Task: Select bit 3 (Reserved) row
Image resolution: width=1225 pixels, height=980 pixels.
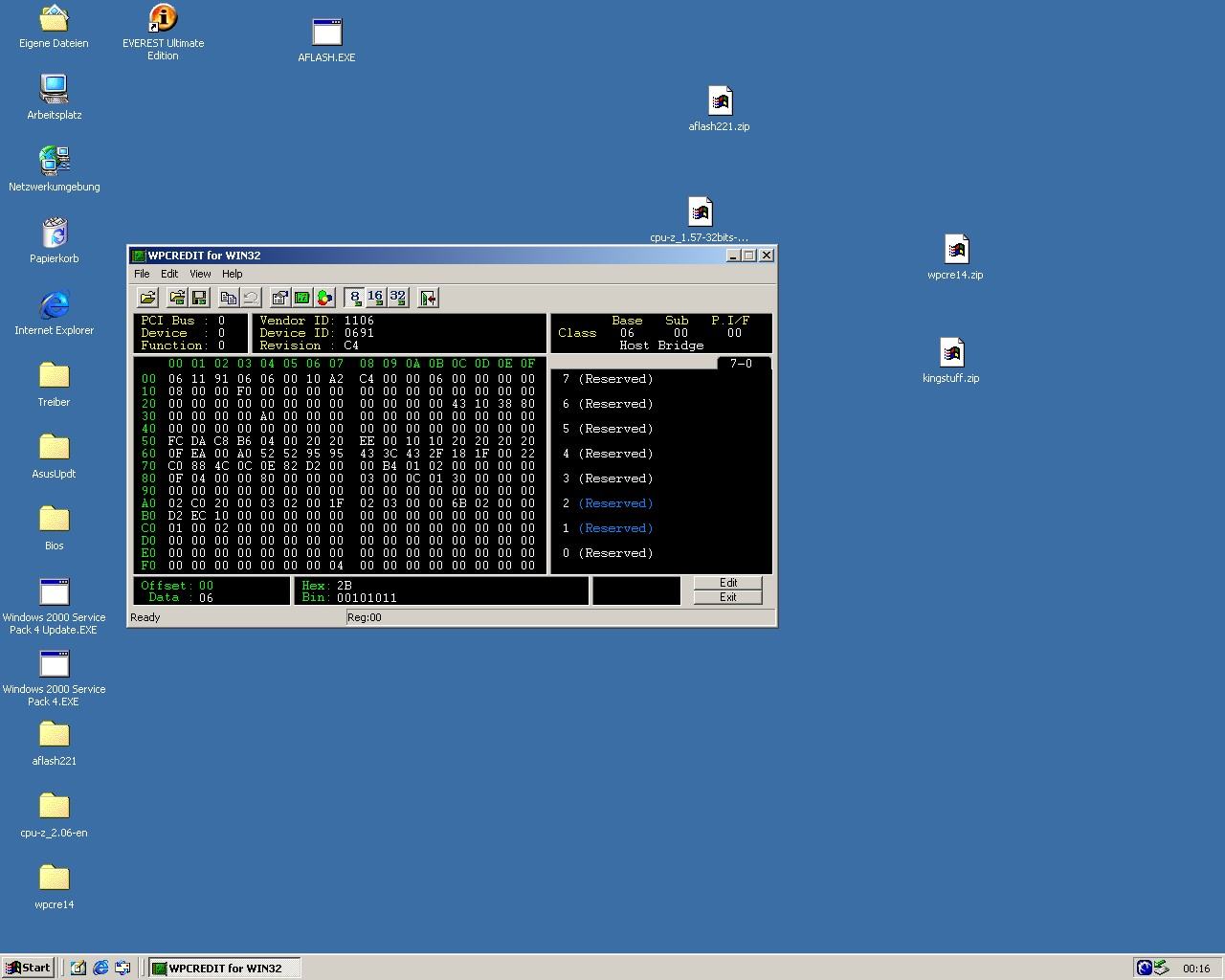Action: (x=608, y=479)
